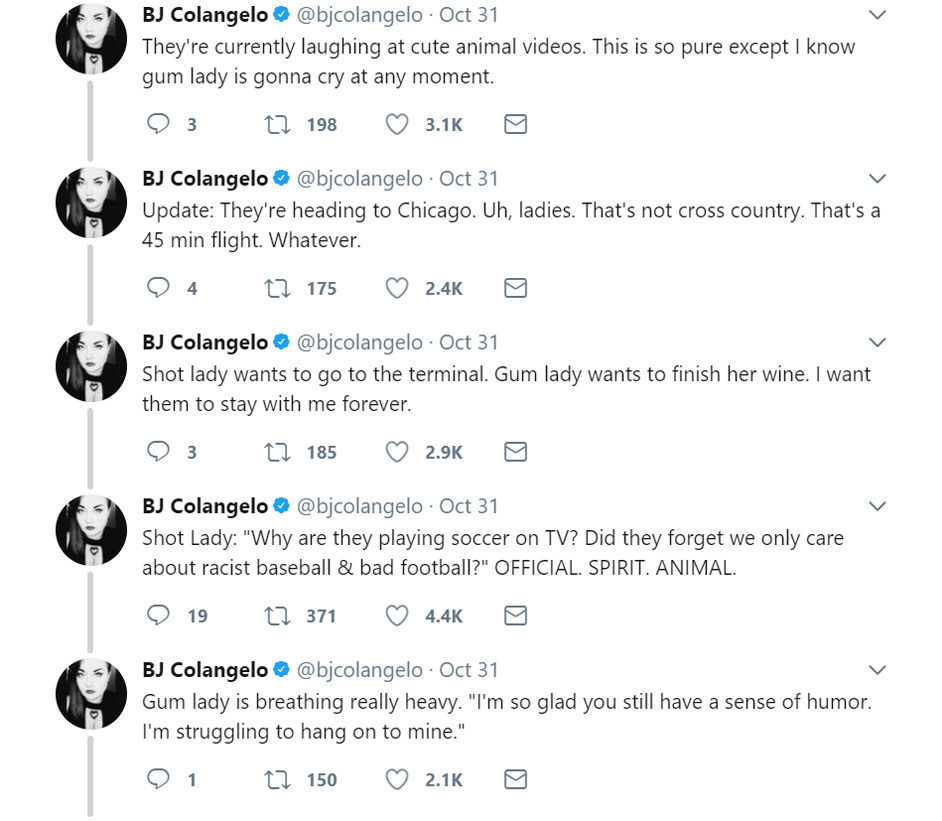Open BJ Colangelo profile from first tweet
This screenshot has height=821, width=942.
[205, 15]
